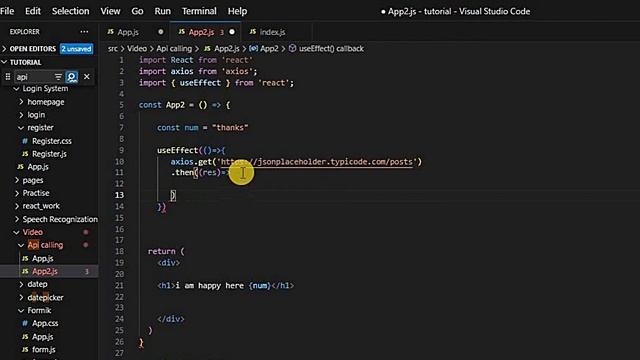This screenshot has width=640, height=360.
Task: Click the "thanks" string on line 7
Action: [x=230, y=128]
